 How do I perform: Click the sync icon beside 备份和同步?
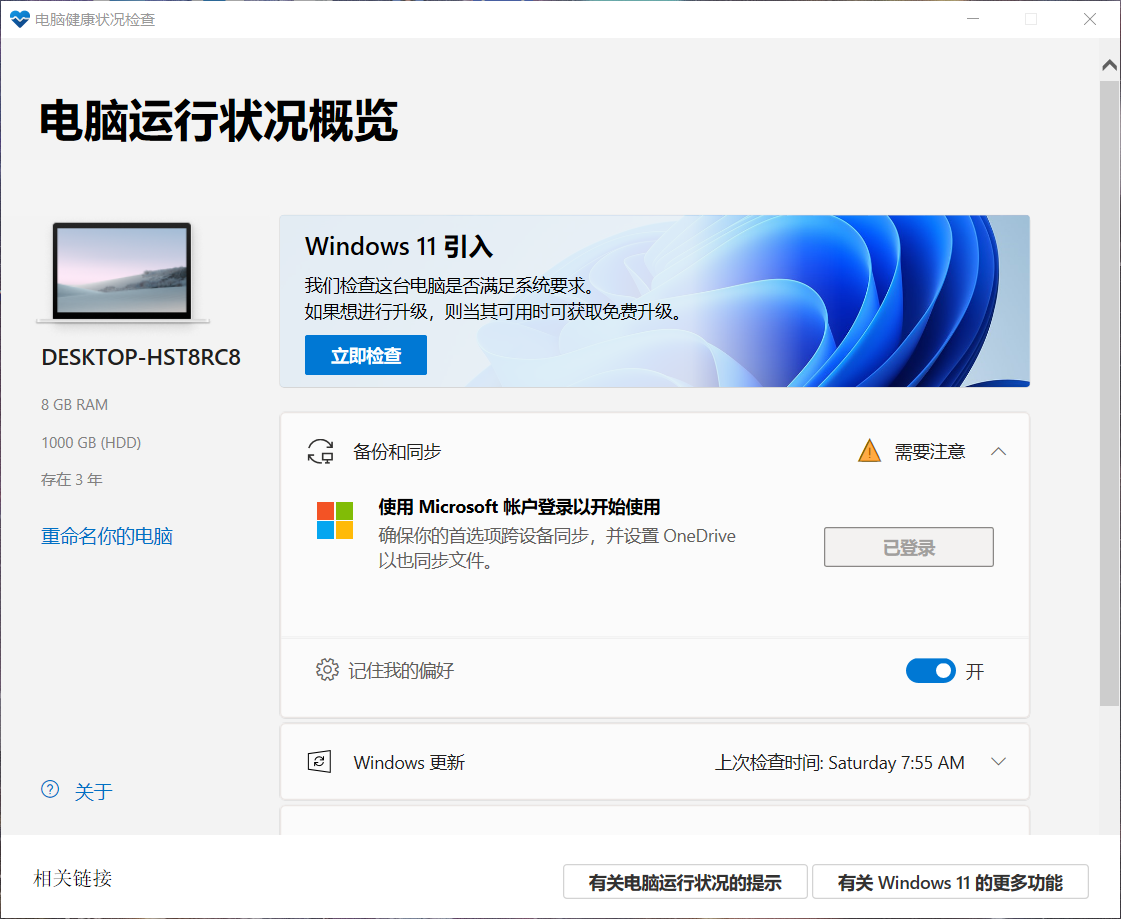[320, 451]
